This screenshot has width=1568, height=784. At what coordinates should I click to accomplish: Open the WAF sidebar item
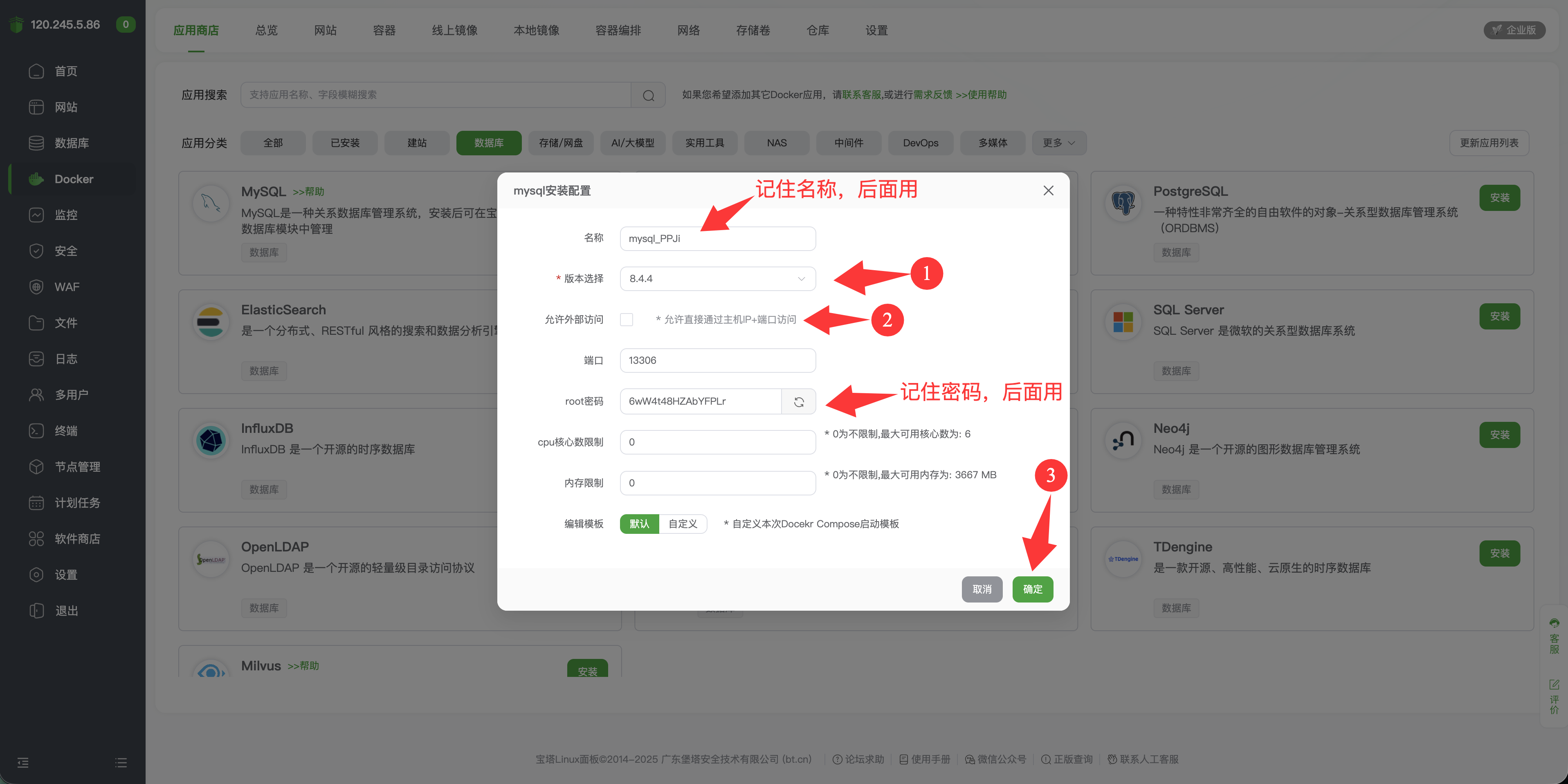click(x=66, y=287)
